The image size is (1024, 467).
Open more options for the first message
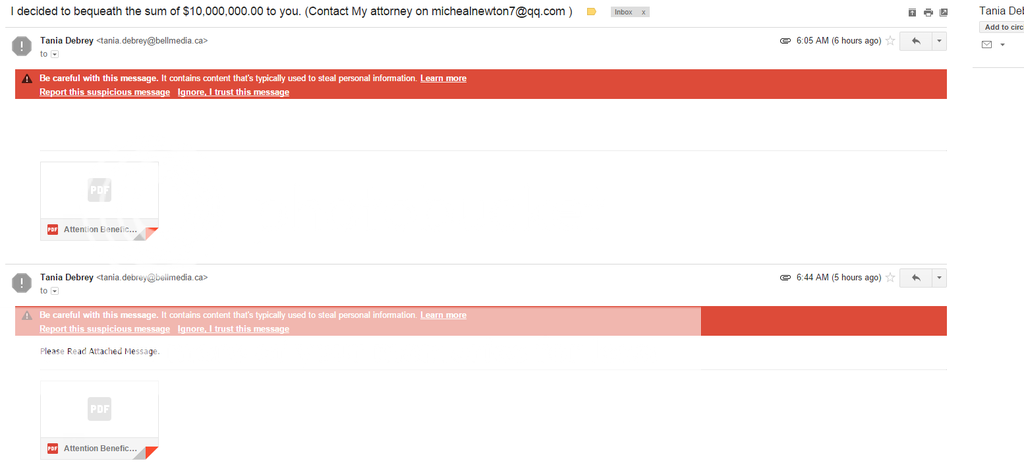[x=939, y=40]
